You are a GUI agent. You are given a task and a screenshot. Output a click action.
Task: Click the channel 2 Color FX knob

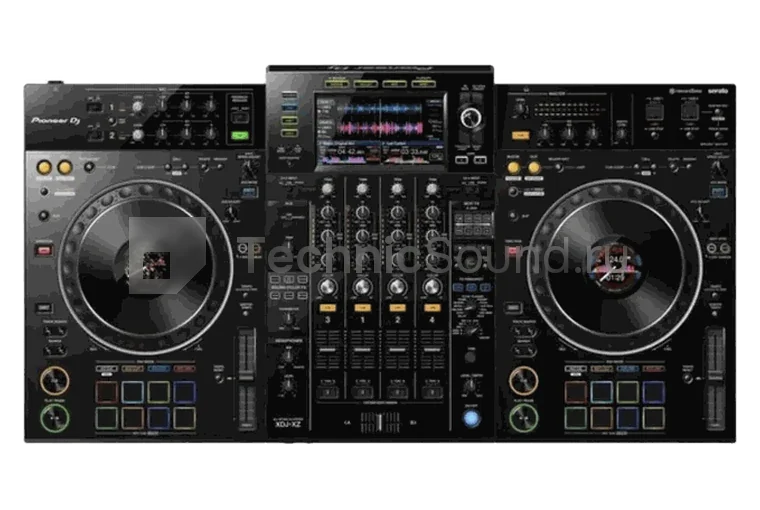pyautogui.click(x=397, y=287)
